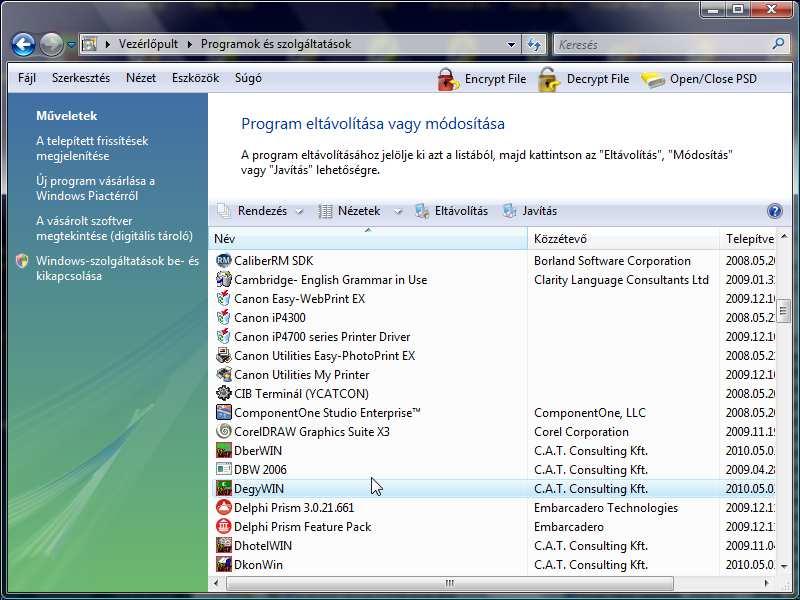Image resolution: width=800 pixels, height=600 pixels.
Task: Open A telepített frissítések megjelenítése link
Action: click(92, 148)
